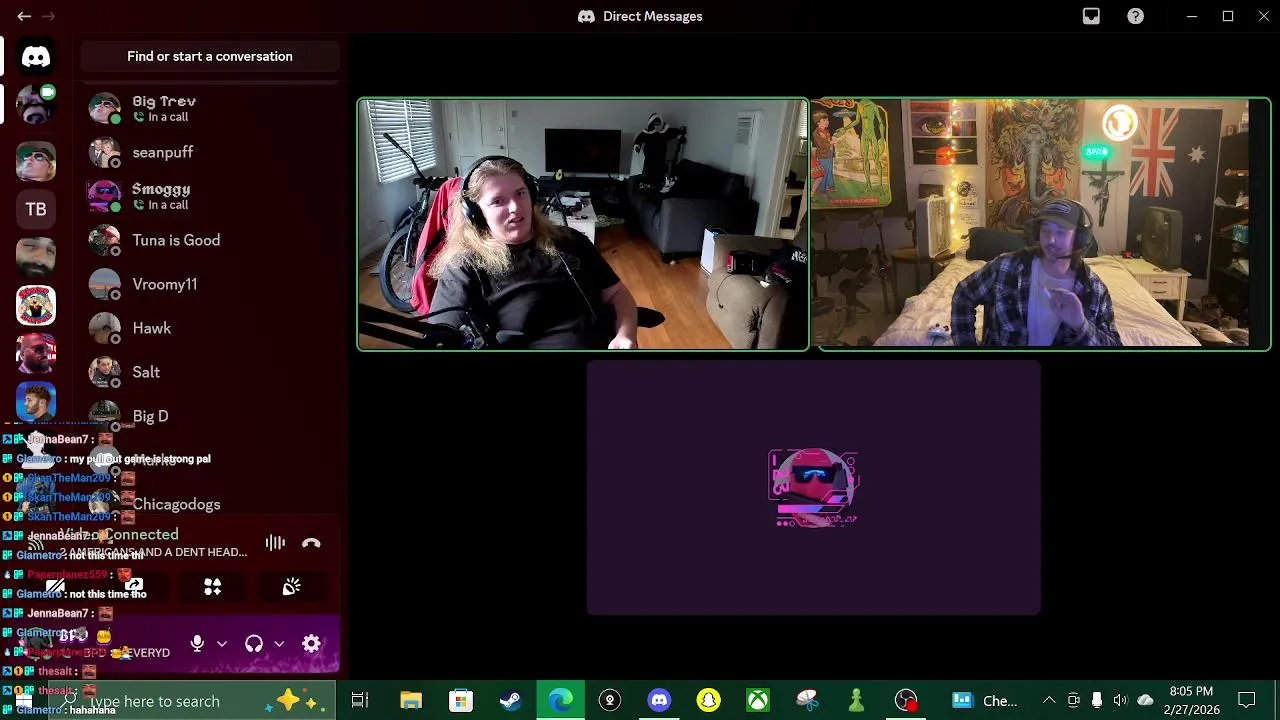This screenshot has height=720, width=1280.
Task: Open the taskbar volume speaker icon
Action: (1120, 700)
